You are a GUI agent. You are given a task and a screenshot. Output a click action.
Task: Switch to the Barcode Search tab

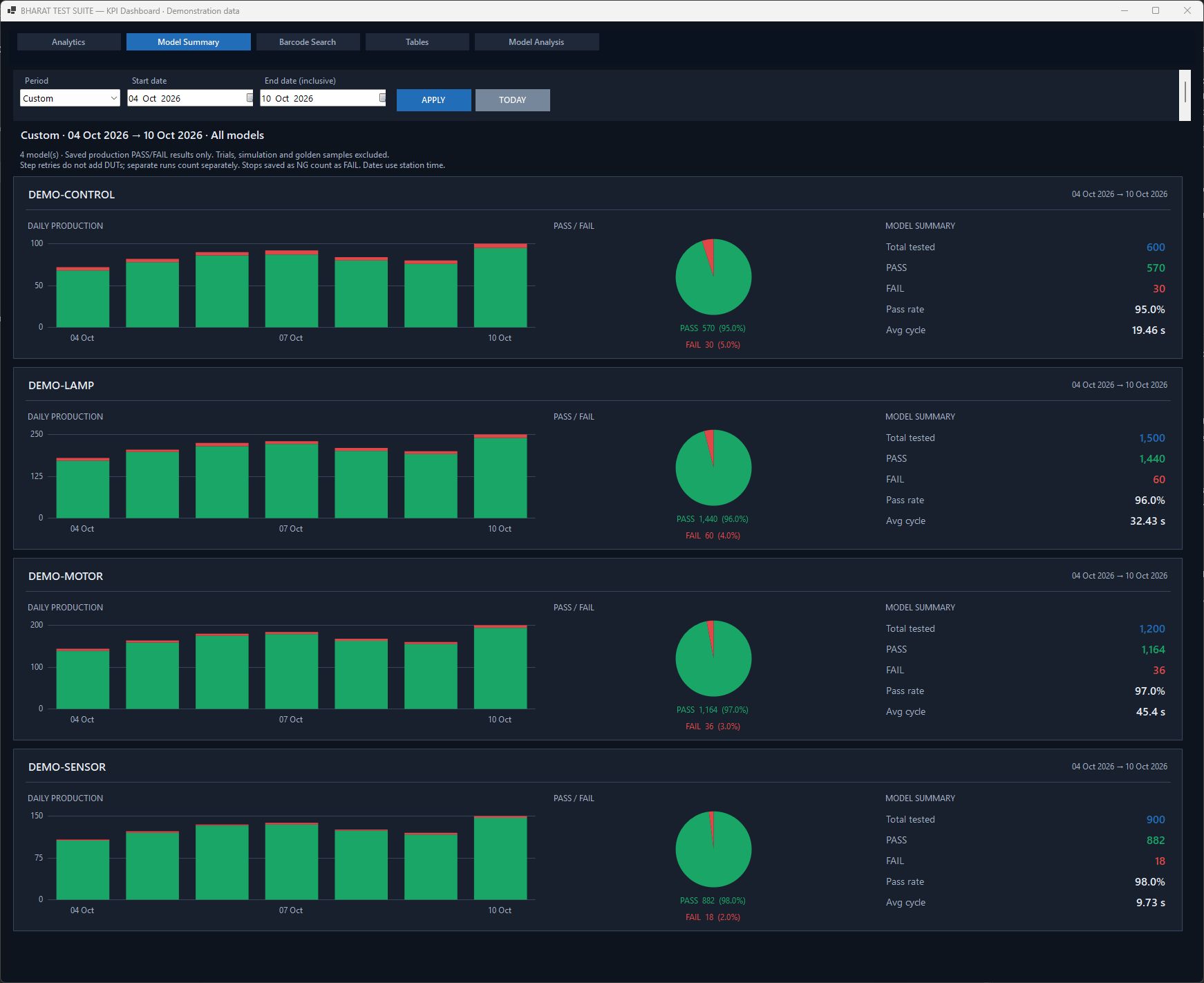point(308,42)
